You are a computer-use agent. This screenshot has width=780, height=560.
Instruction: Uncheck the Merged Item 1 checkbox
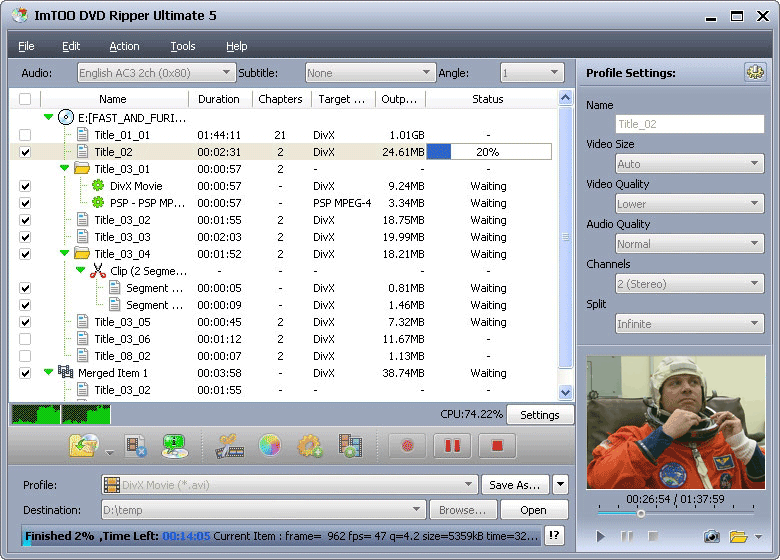point(25,373)
